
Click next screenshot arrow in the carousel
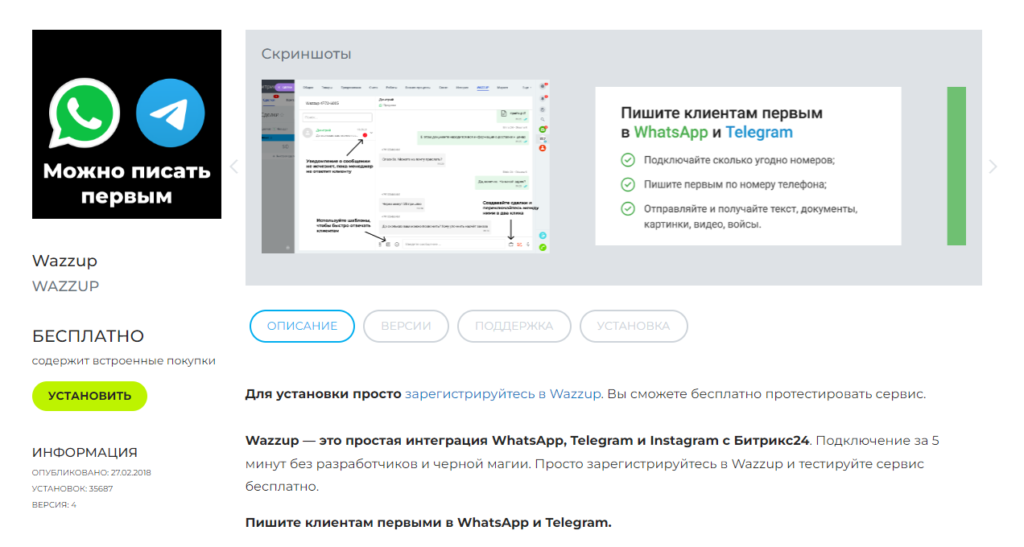point(992,167)
